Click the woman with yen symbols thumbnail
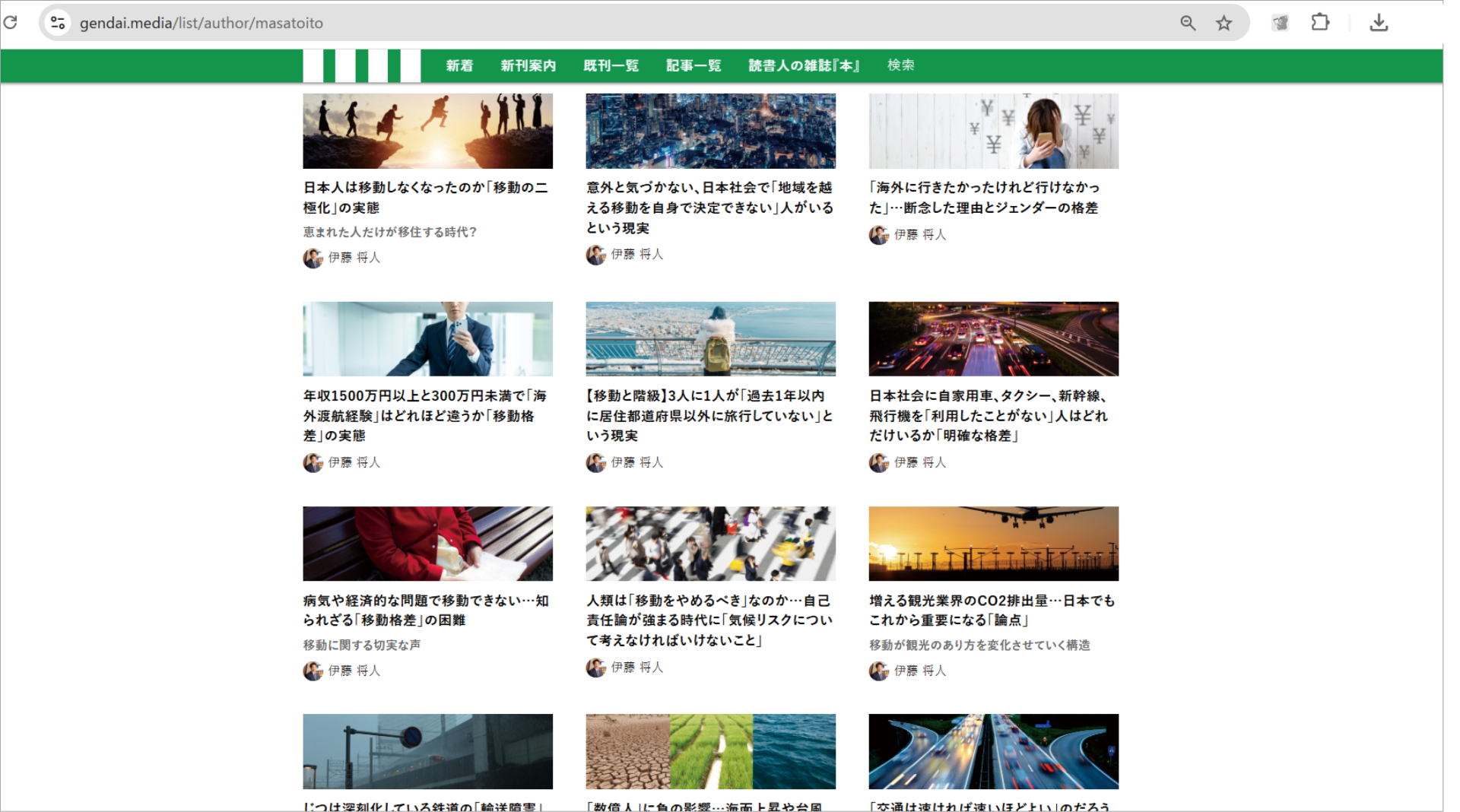 994,131
